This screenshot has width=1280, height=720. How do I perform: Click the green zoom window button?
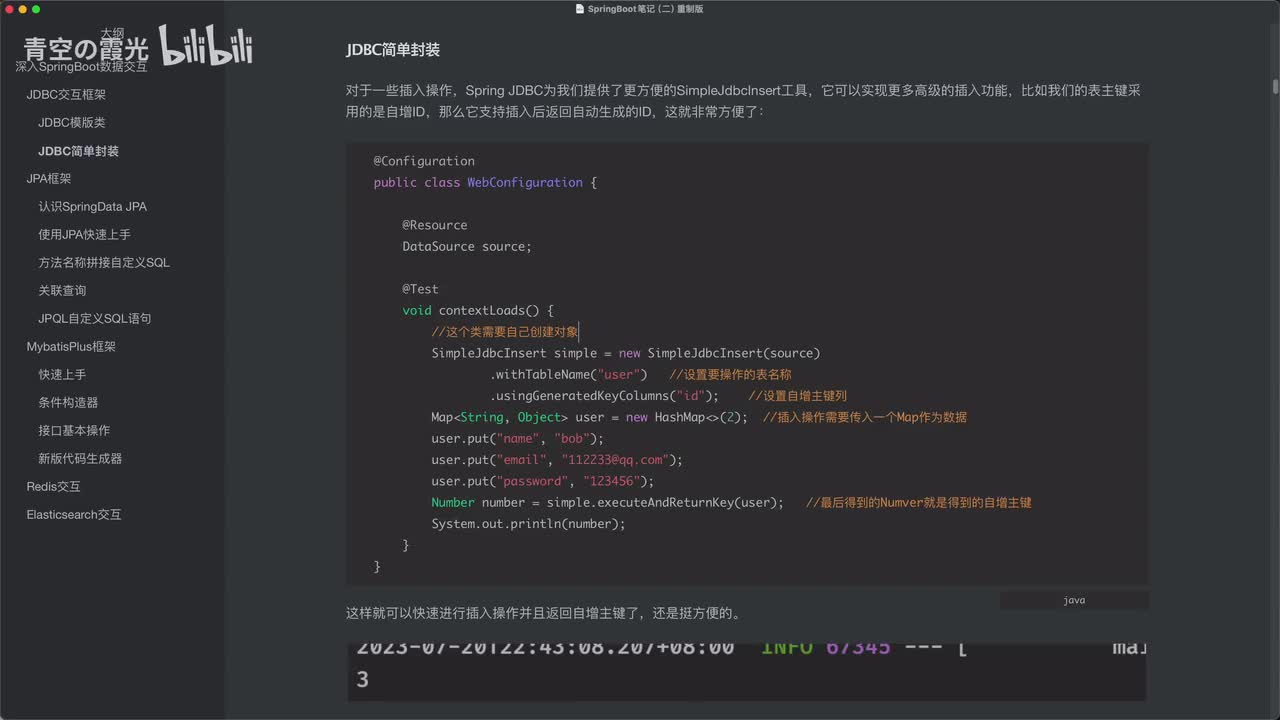(x=36, y=9)
